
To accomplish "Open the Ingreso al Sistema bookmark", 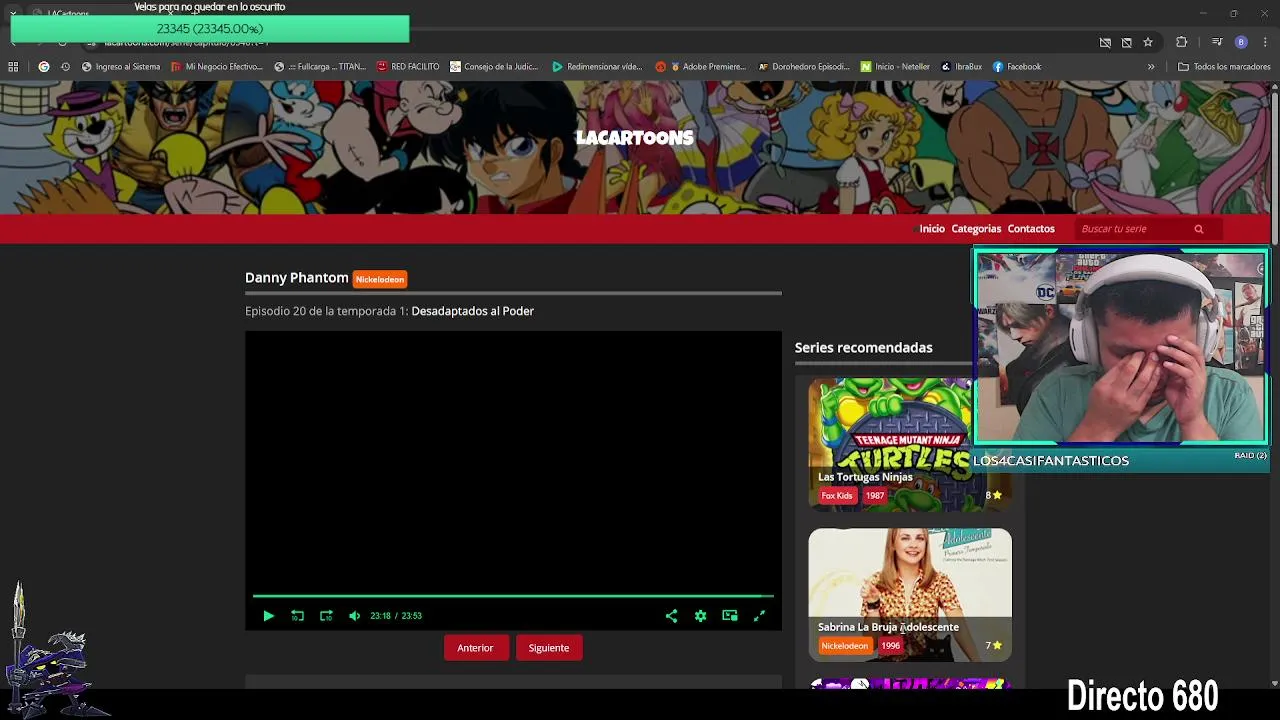I will point(121,67).
